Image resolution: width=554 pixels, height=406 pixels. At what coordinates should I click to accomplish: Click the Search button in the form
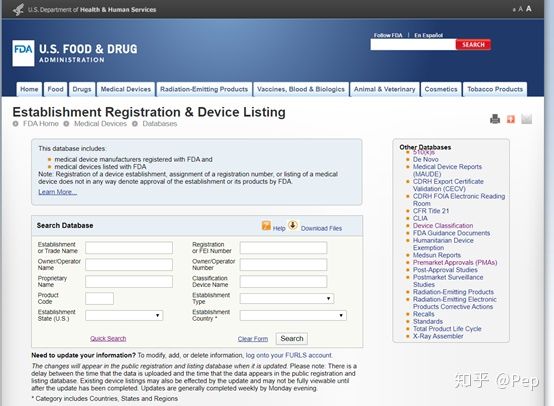point(292,339)
